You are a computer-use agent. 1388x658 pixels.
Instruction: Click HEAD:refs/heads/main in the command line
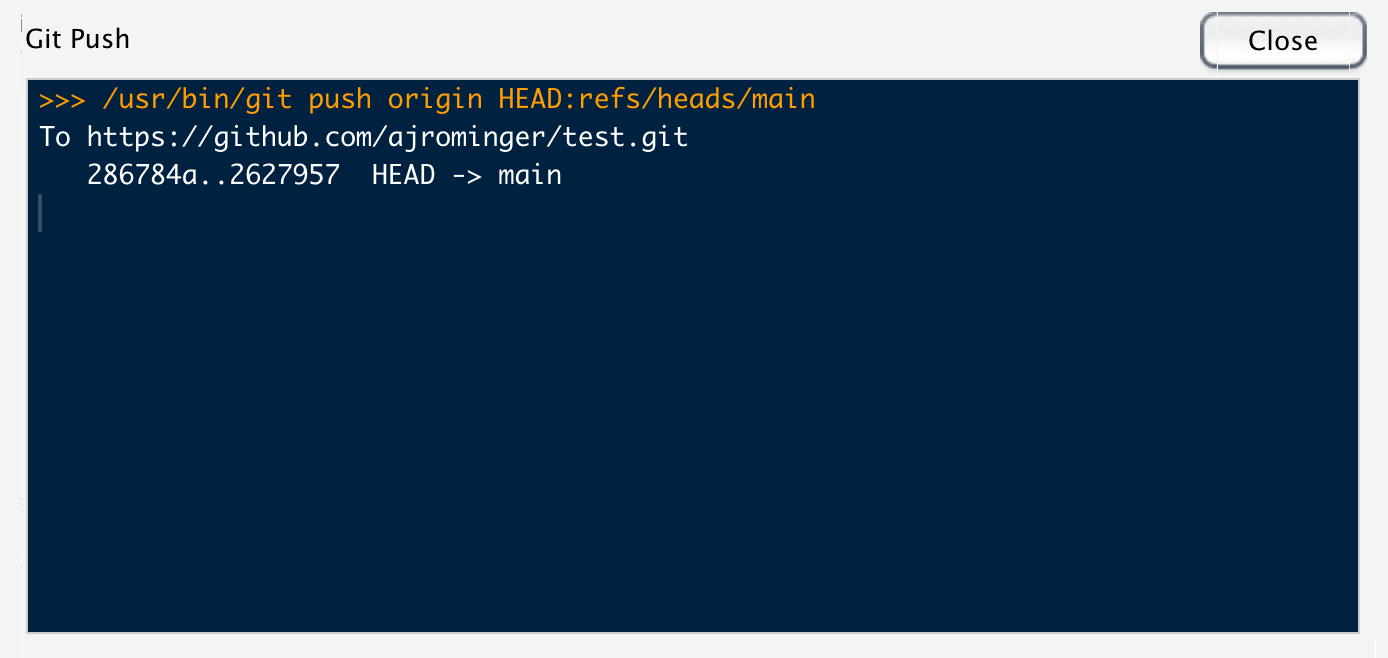coord(657,99)
